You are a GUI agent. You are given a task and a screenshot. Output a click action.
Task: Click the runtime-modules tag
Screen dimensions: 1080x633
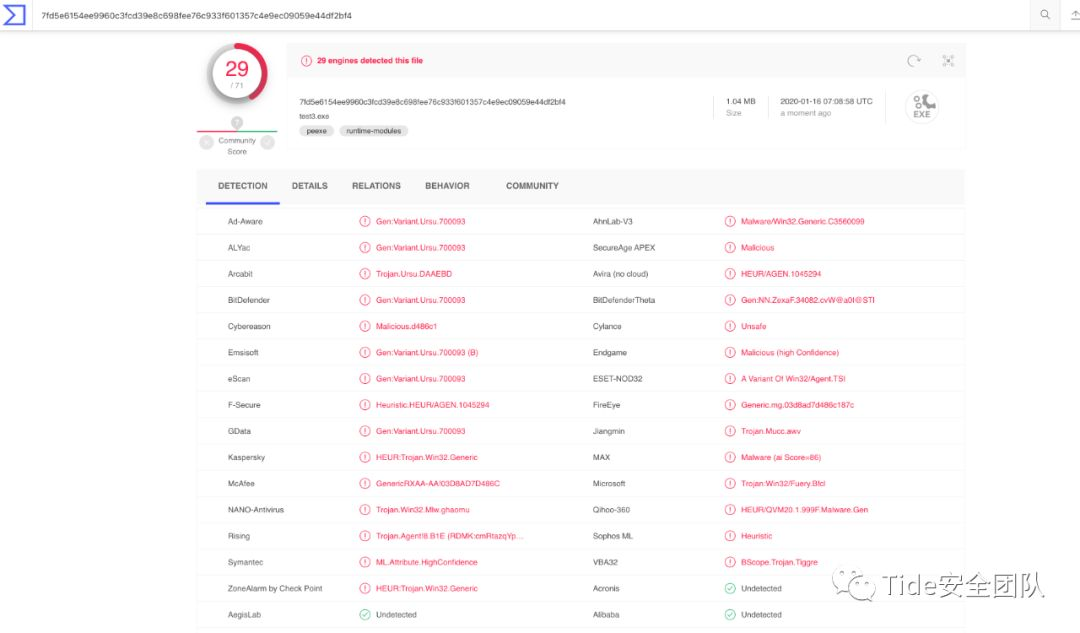tap(374, 131)
